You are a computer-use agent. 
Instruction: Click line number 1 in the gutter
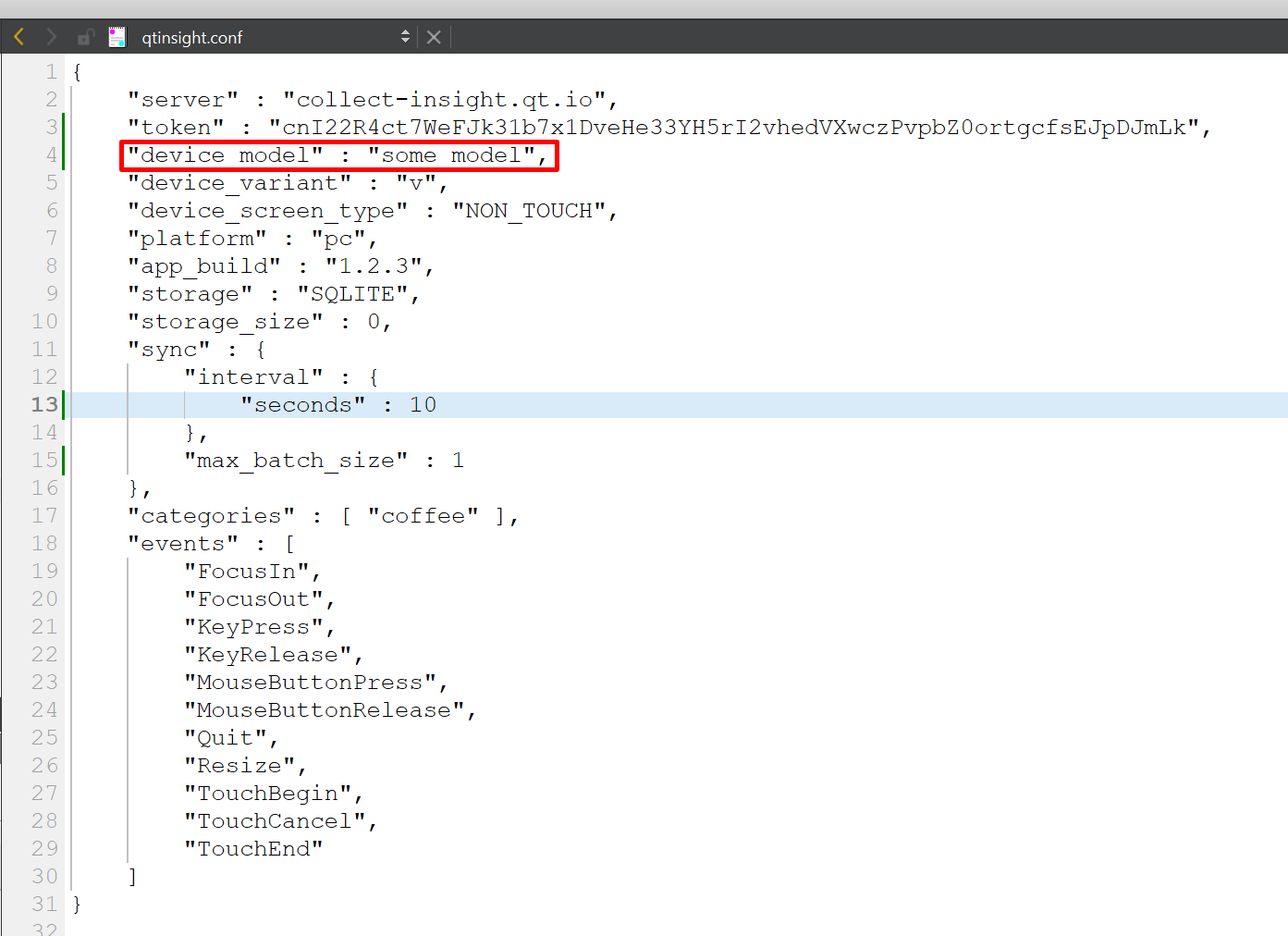[52, 72]
